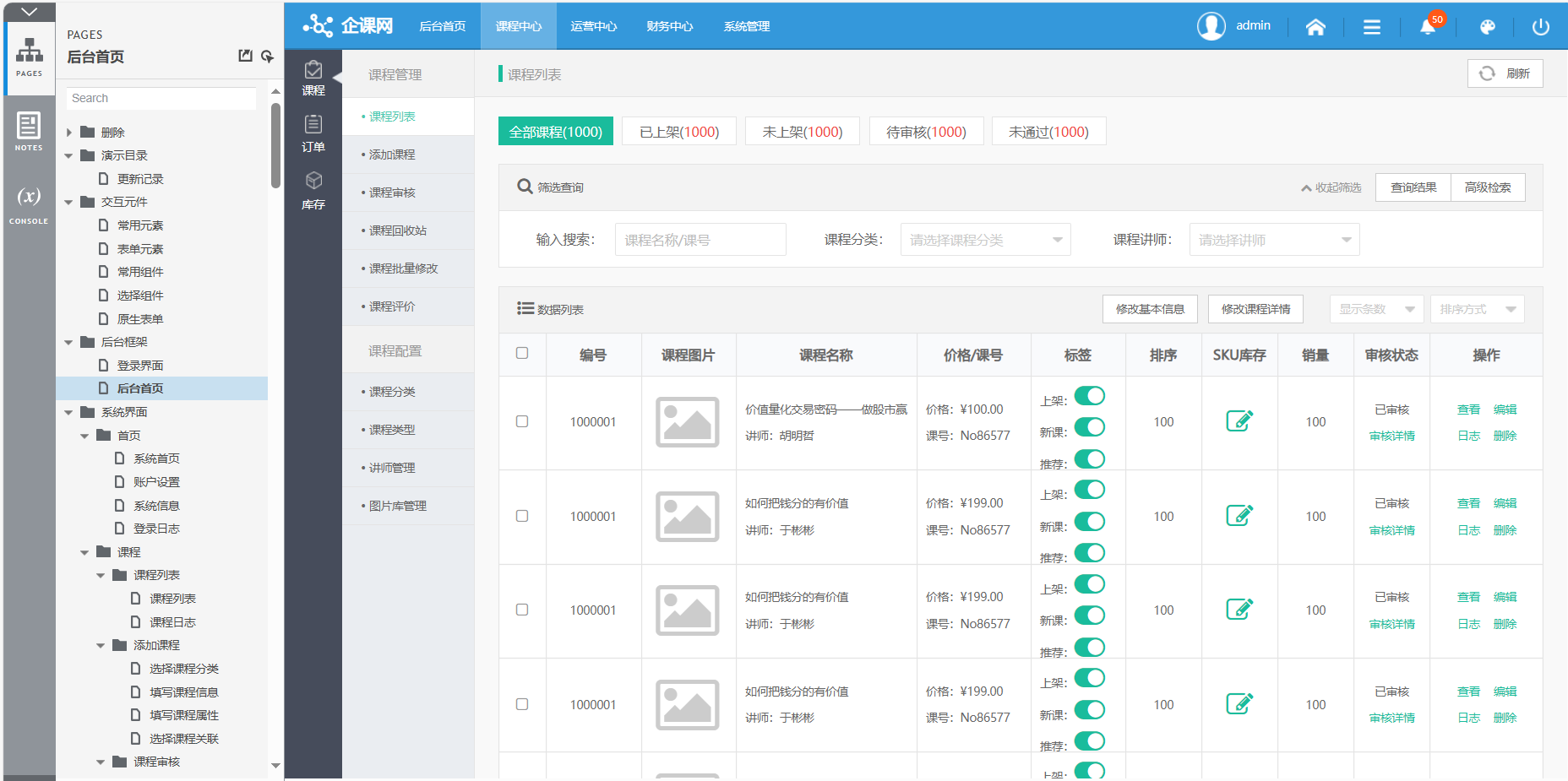The width and height of the screenshot is (1568, 781).
Task: Toggle 推荐 switch for 价值量化交易密码 row
Action: point(1090,458)
